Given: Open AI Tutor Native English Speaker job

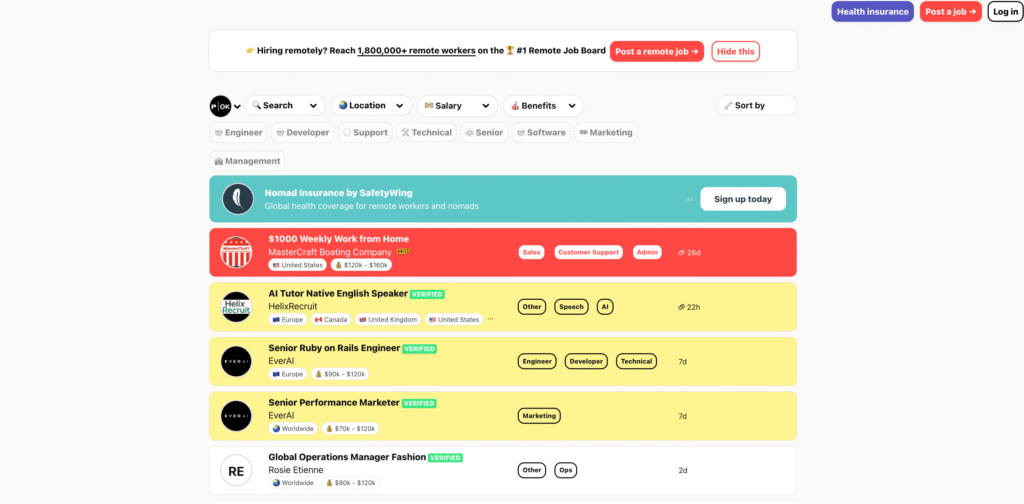Looking at the screenshot, I should coord(338,294).
